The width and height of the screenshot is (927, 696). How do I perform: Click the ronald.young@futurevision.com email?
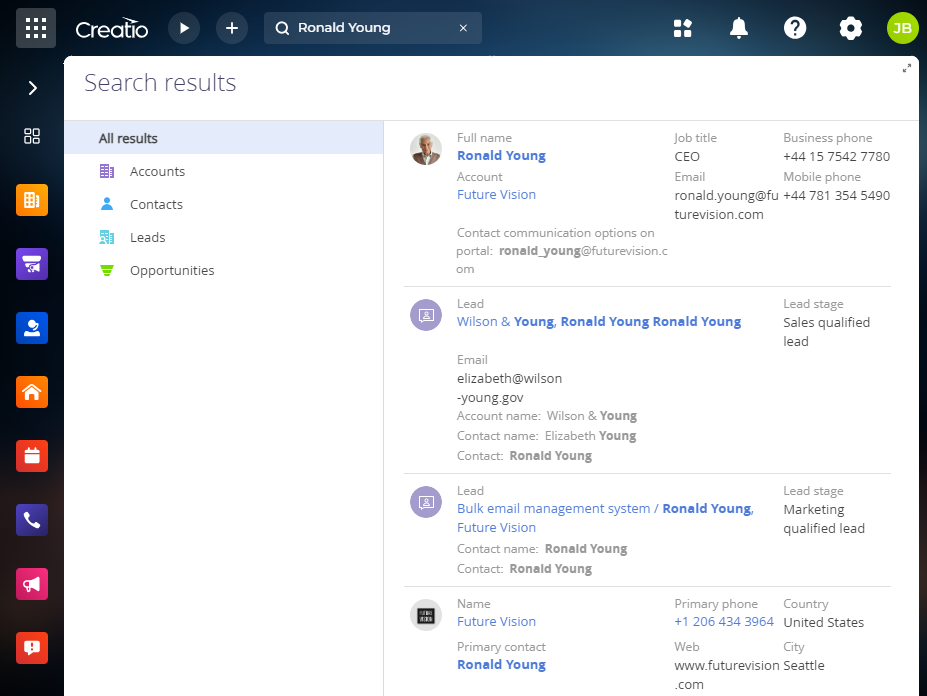click(726, 205)
